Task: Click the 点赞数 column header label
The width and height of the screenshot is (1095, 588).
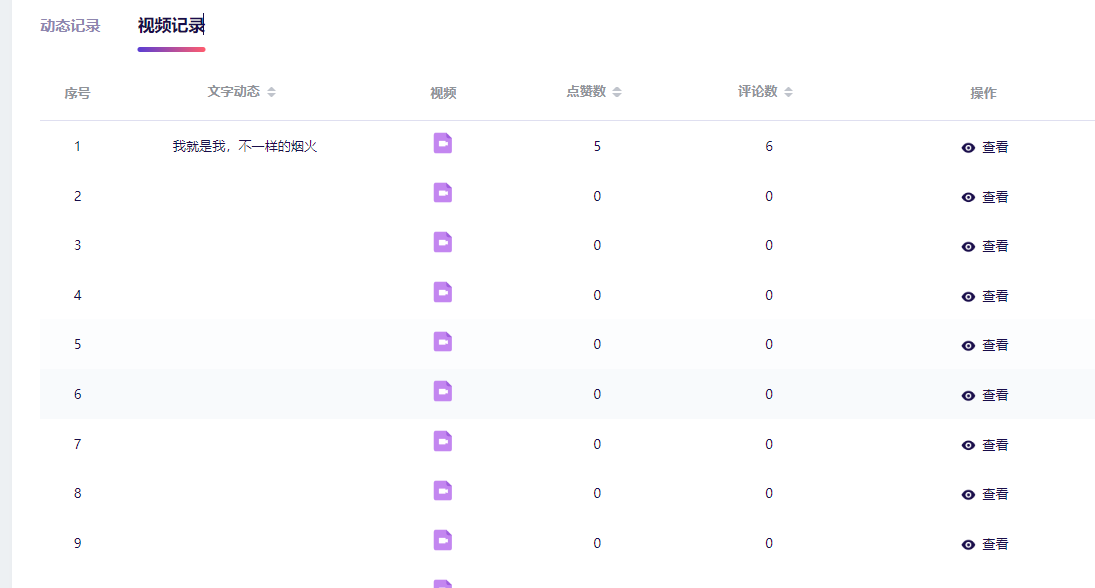Action: [x=586, y=91]
